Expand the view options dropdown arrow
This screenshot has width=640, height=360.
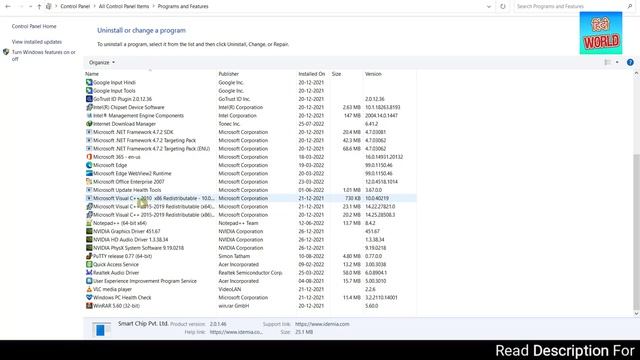(617, 62)
